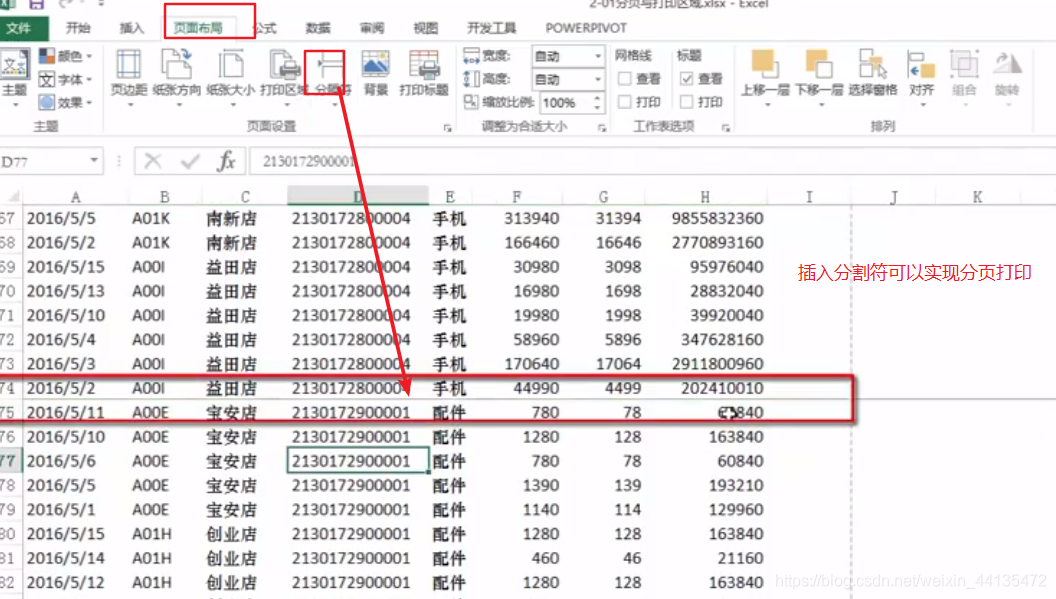Switch to the Page Layout (页面布局) tab
1056x599 pixels.
coord(198,28)
